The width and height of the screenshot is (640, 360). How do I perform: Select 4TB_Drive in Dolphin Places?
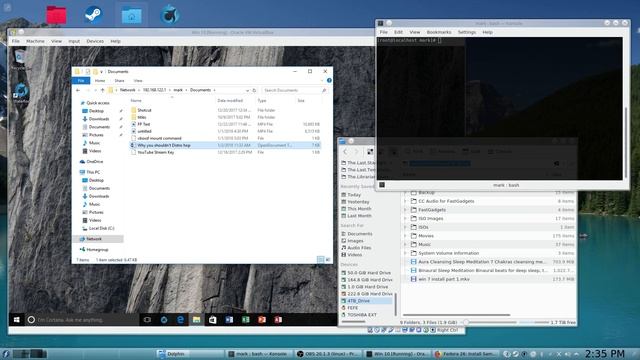click(x=366, y=301)
